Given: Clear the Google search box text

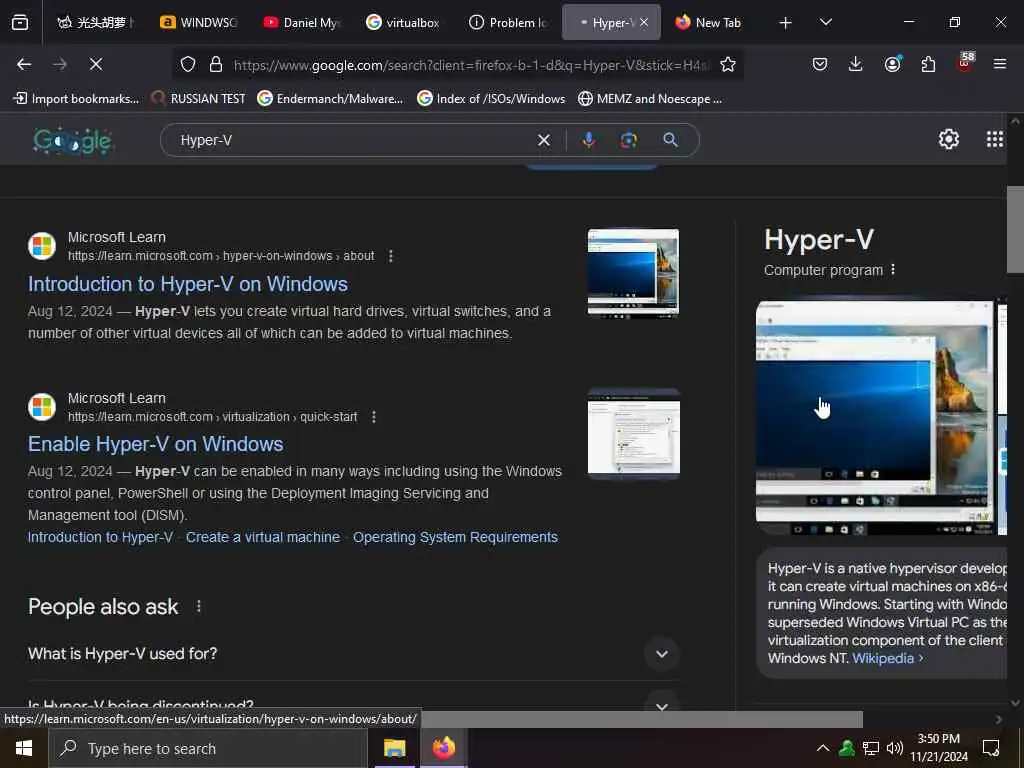Looking at the screenshot, I should [x=543, y=140].
